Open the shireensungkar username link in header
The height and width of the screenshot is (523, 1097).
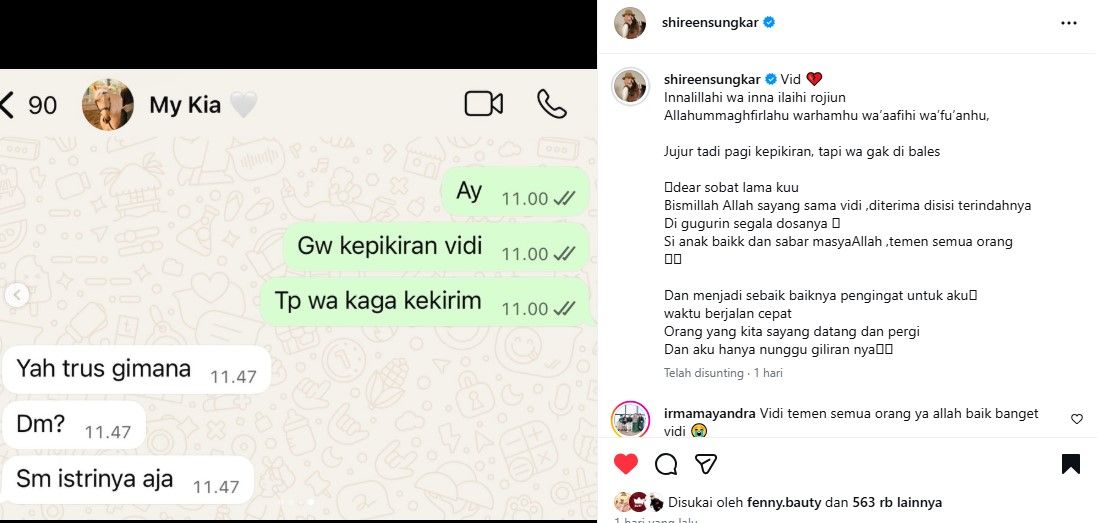(x=710, y=22)
